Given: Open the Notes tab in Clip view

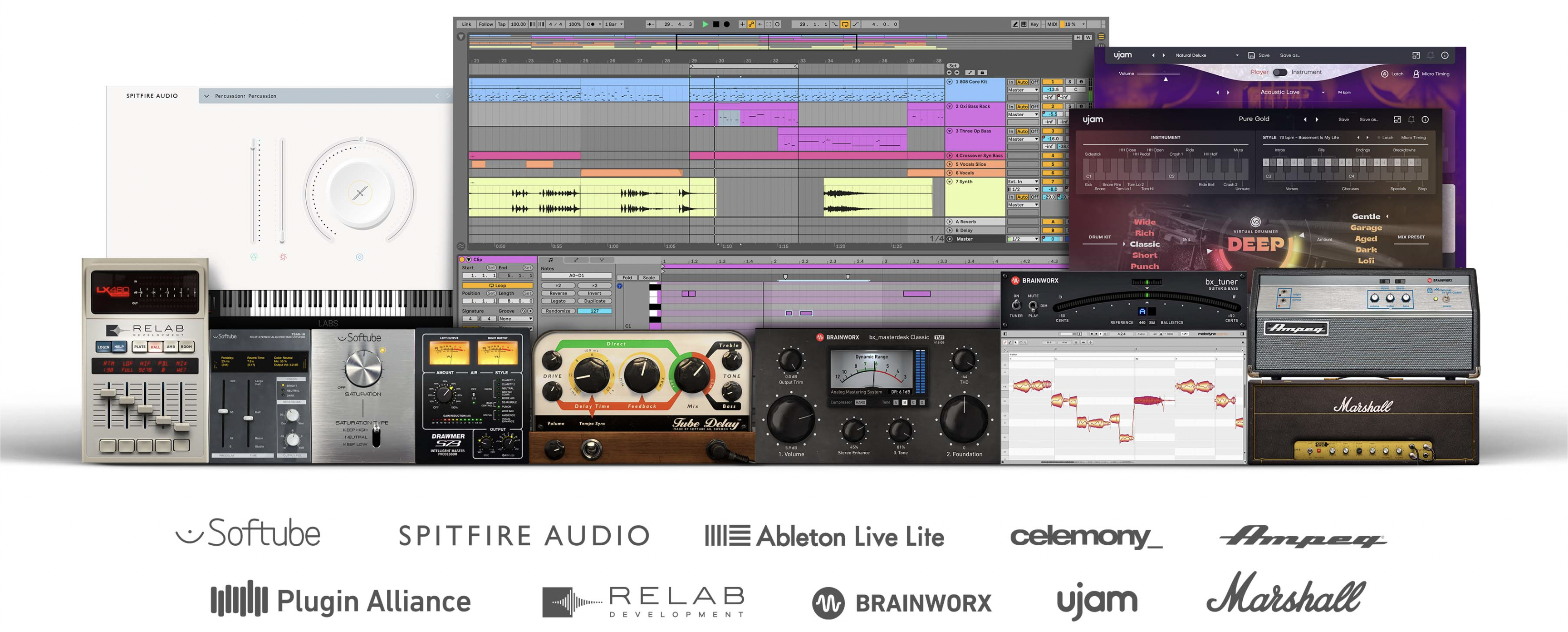Looking at the screenshot, I should pos(551,260).
